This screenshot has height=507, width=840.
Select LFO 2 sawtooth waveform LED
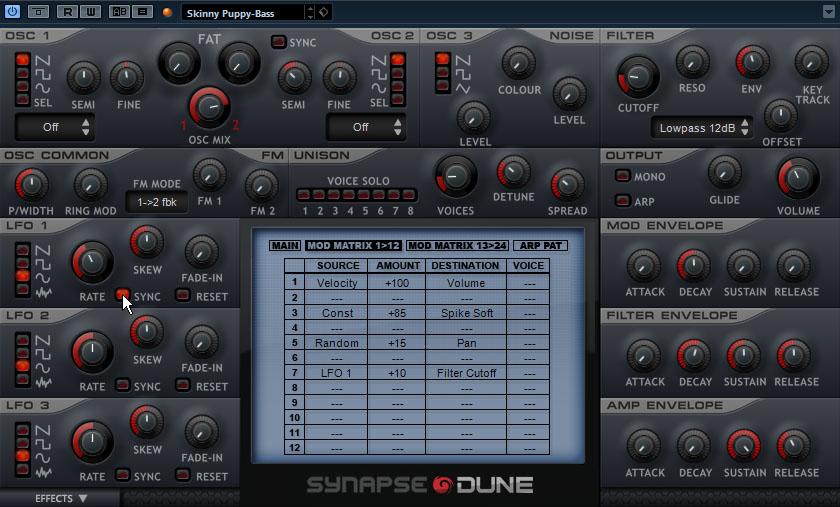[x=22, y=340]
